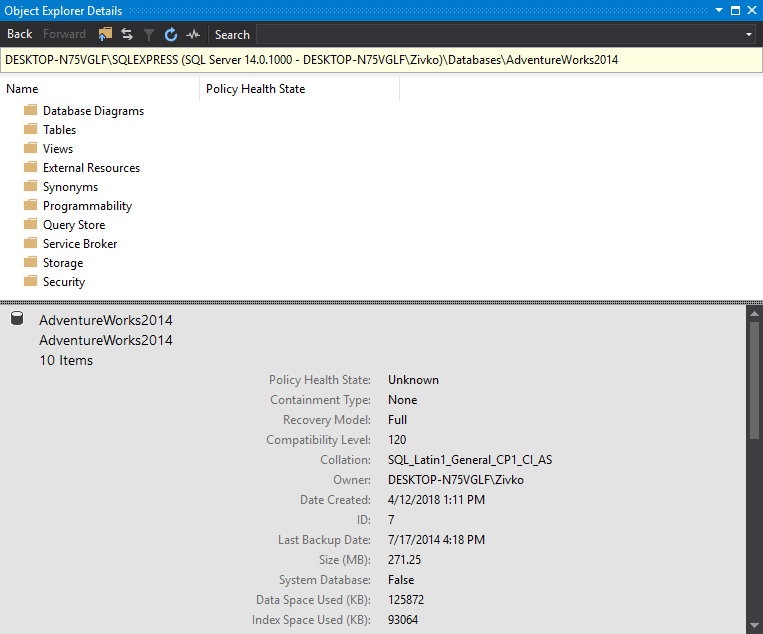Viewport: 763px width, 634px height.
Task: Click the System Database value 'False'
Action: click(401, 580)
